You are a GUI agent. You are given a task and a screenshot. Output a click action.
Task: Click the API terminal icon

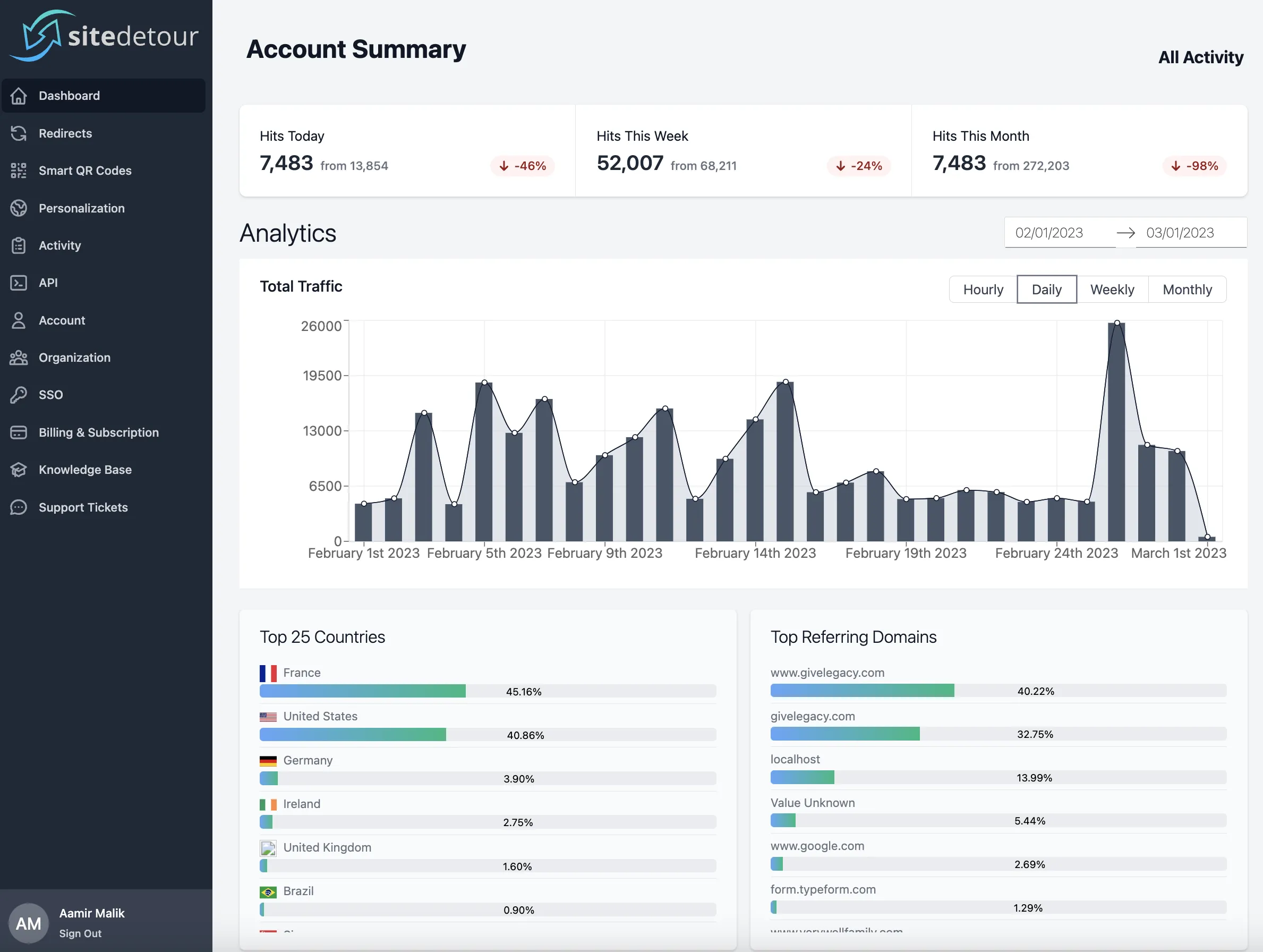click(19, 283)
